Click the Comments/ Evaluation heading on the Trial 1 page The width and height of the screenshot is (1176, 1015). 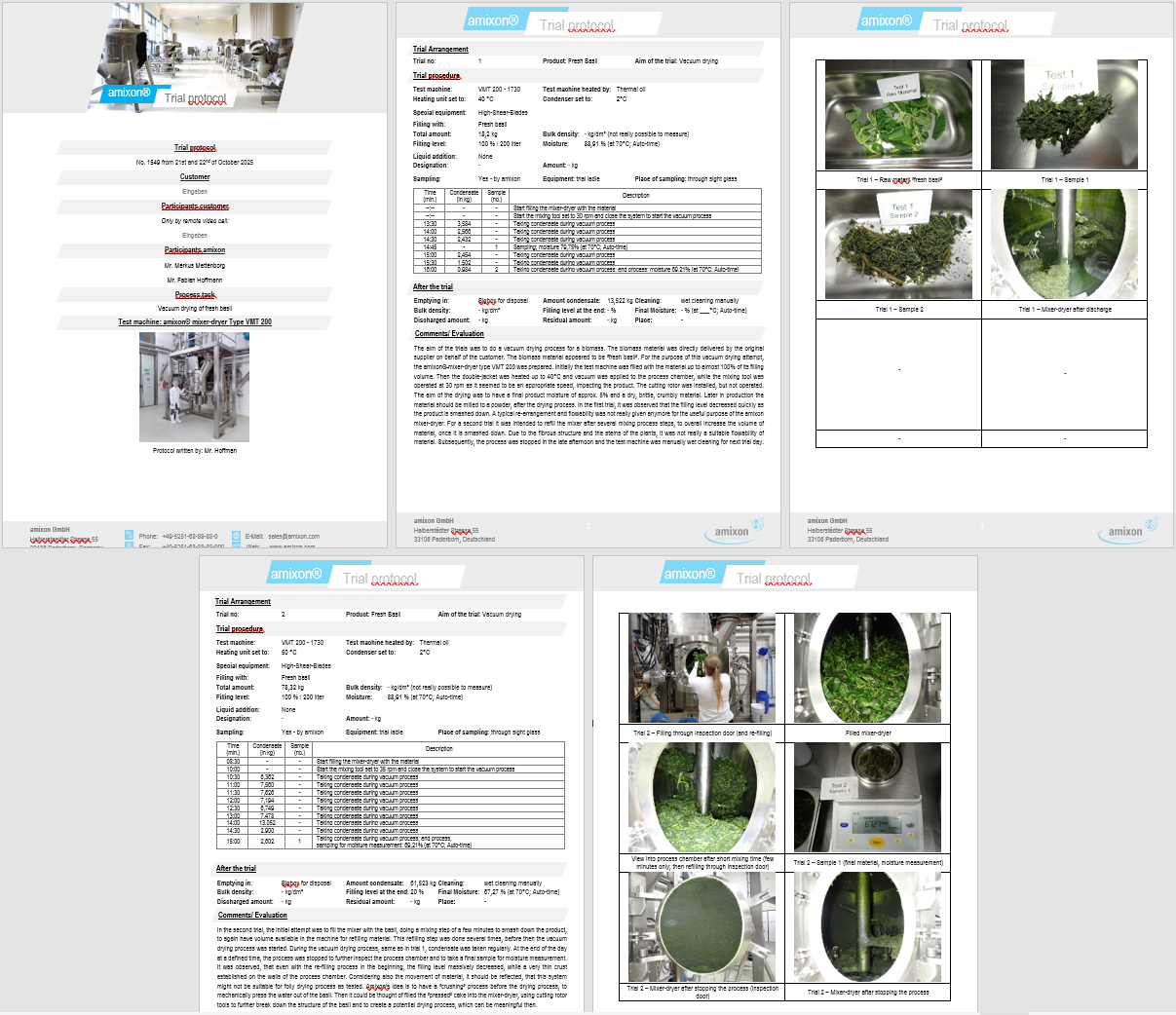[x=449, y=333]
